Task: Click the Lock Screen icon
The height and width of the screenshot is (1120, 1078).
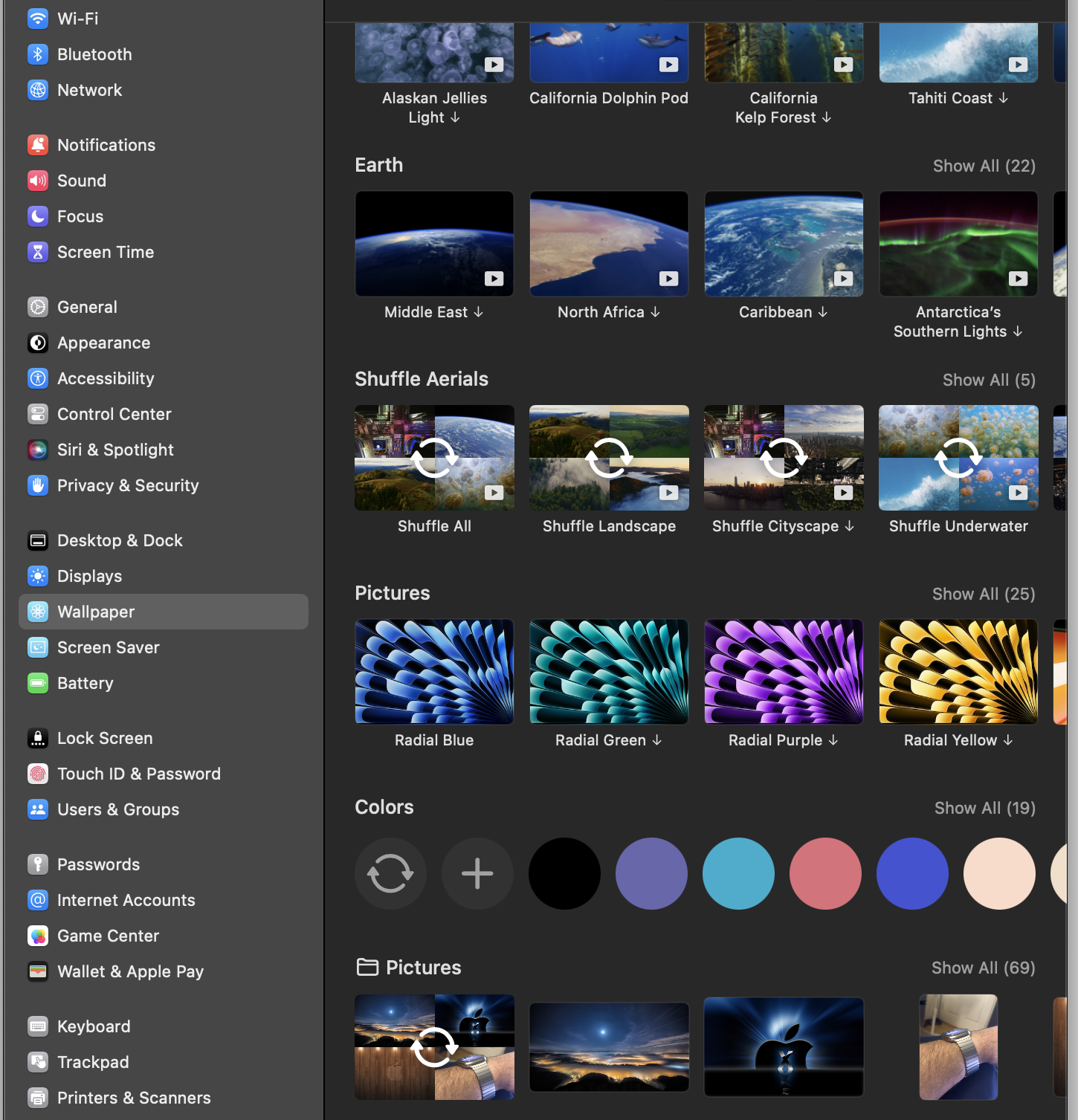Action: coord(38,738)
